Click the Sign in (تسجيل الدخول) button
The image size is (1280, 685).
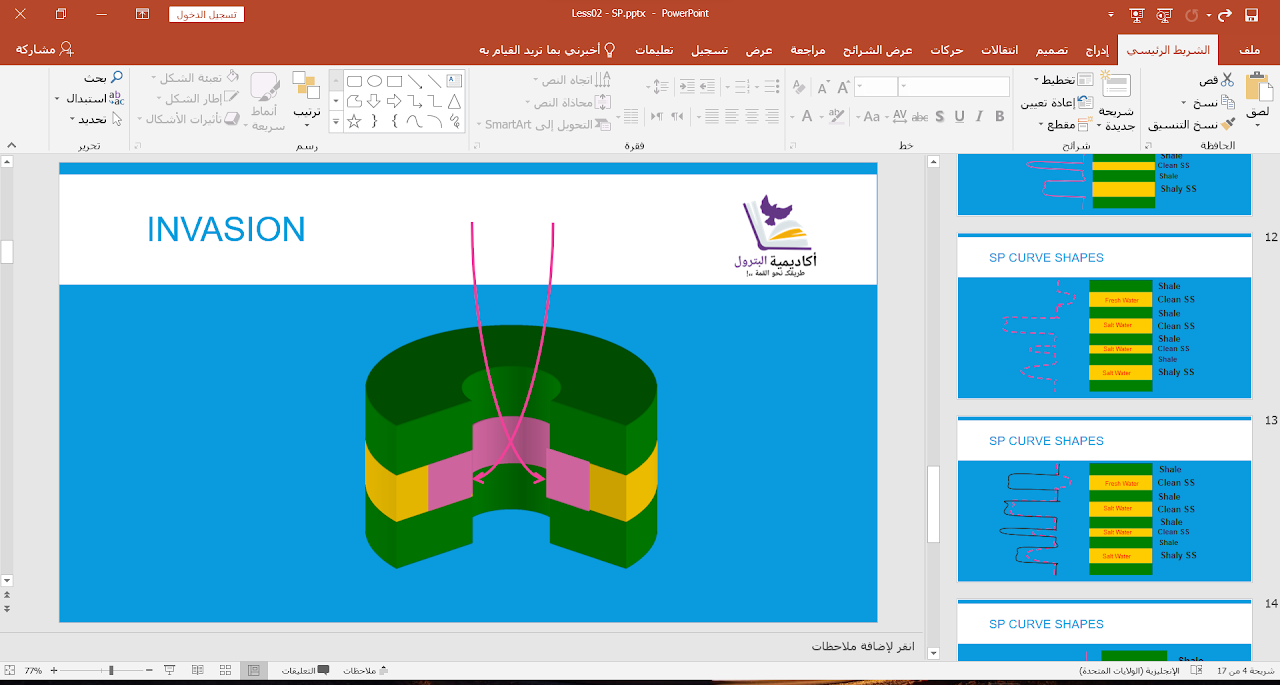[207, 14]
